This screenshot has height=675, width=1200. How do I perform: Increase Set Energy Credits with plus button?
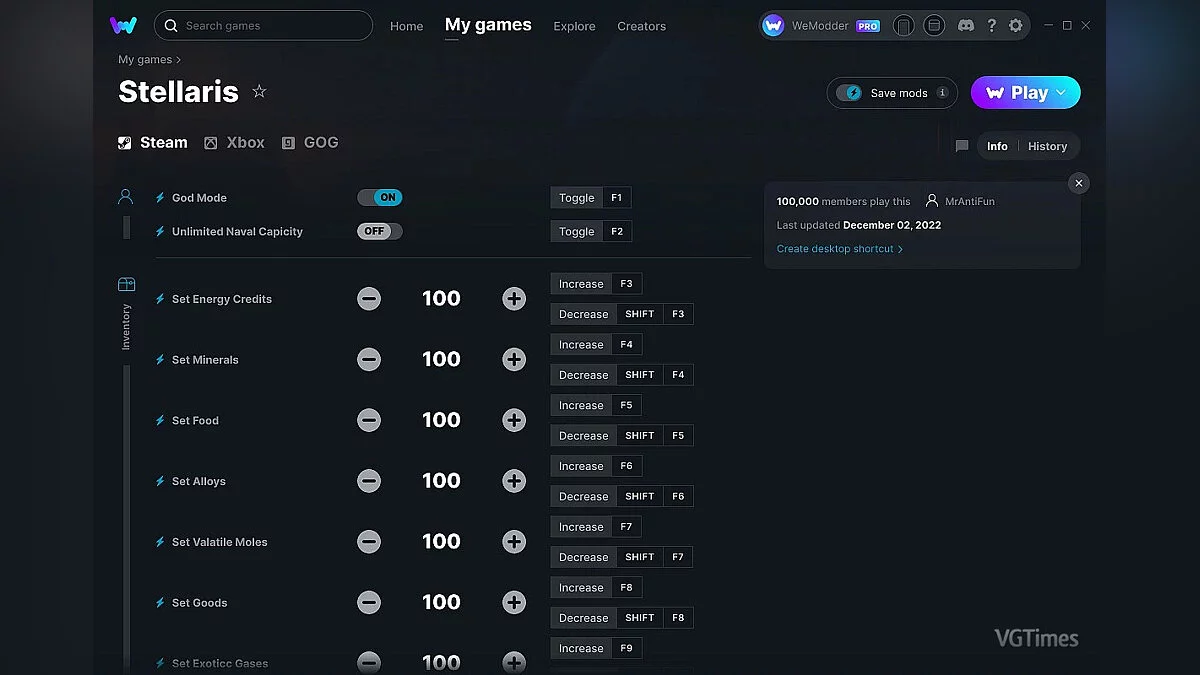(514, 299)
